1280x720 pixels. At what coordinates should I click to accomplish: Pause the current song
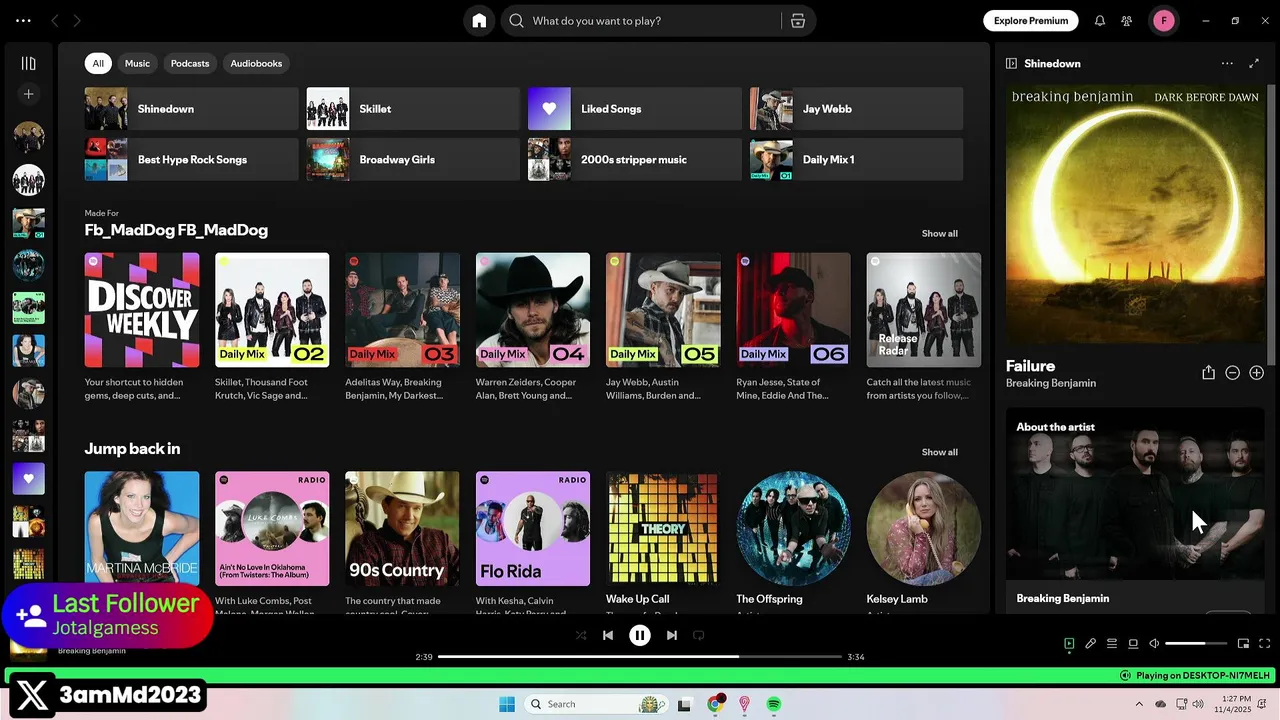[640, 635]
